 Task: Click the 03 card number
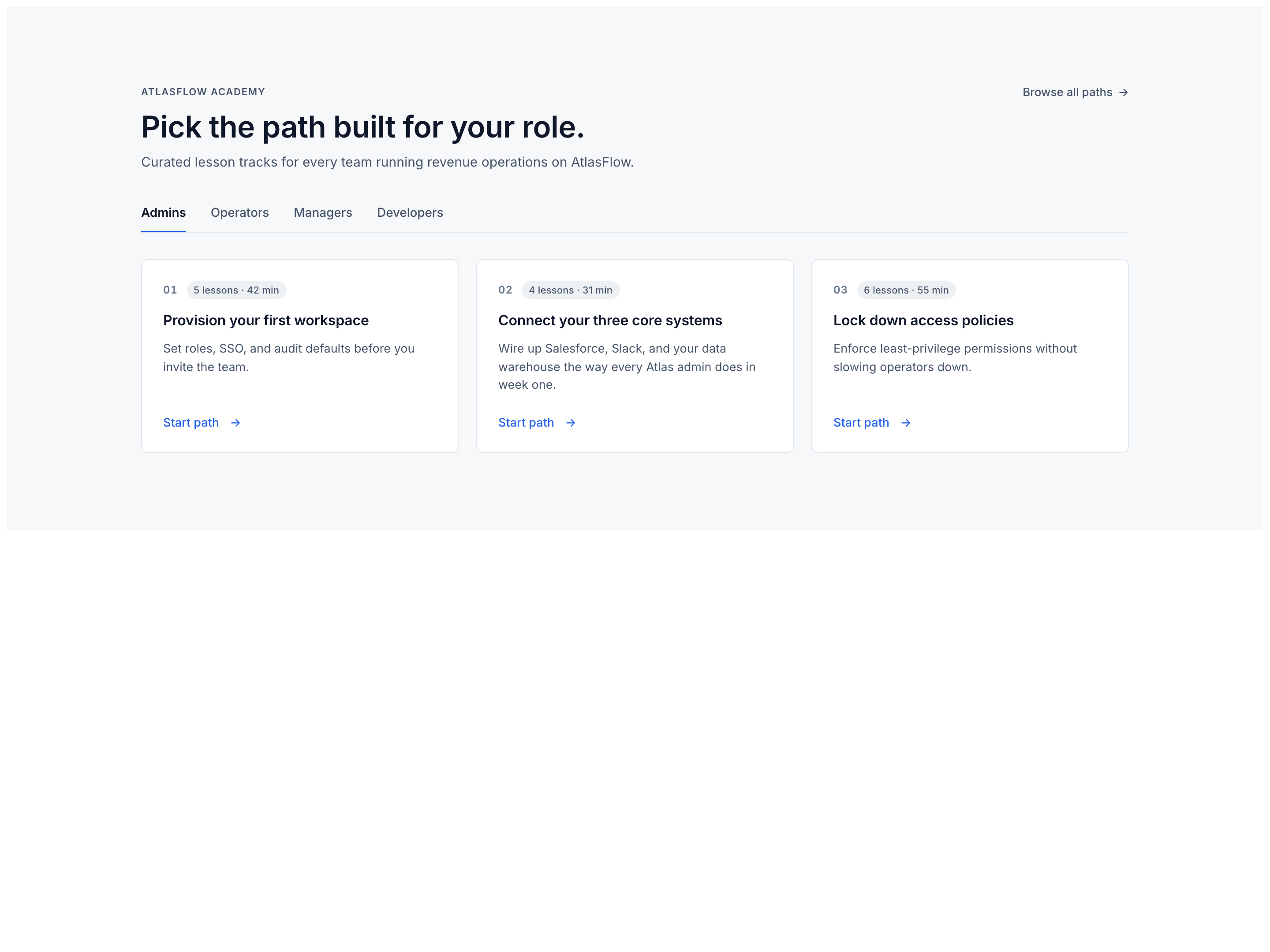840,290
